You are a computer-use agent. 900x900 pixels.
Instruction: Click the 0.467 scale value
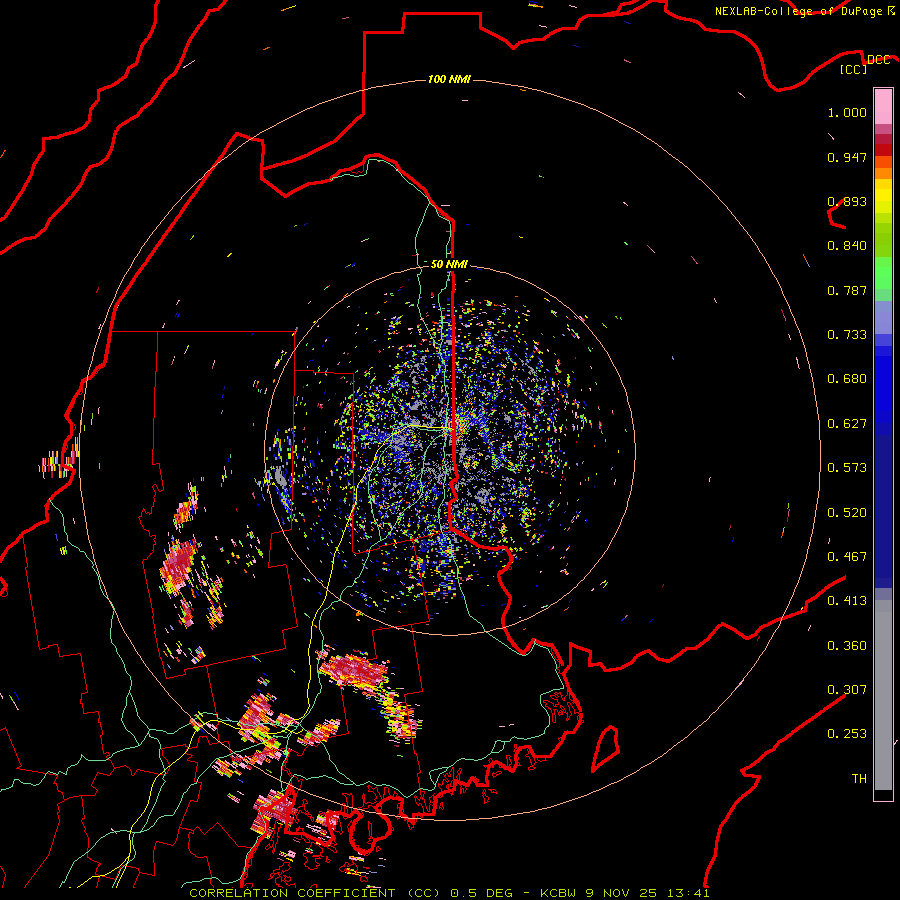pyautogui.click(x=847, y=557)
